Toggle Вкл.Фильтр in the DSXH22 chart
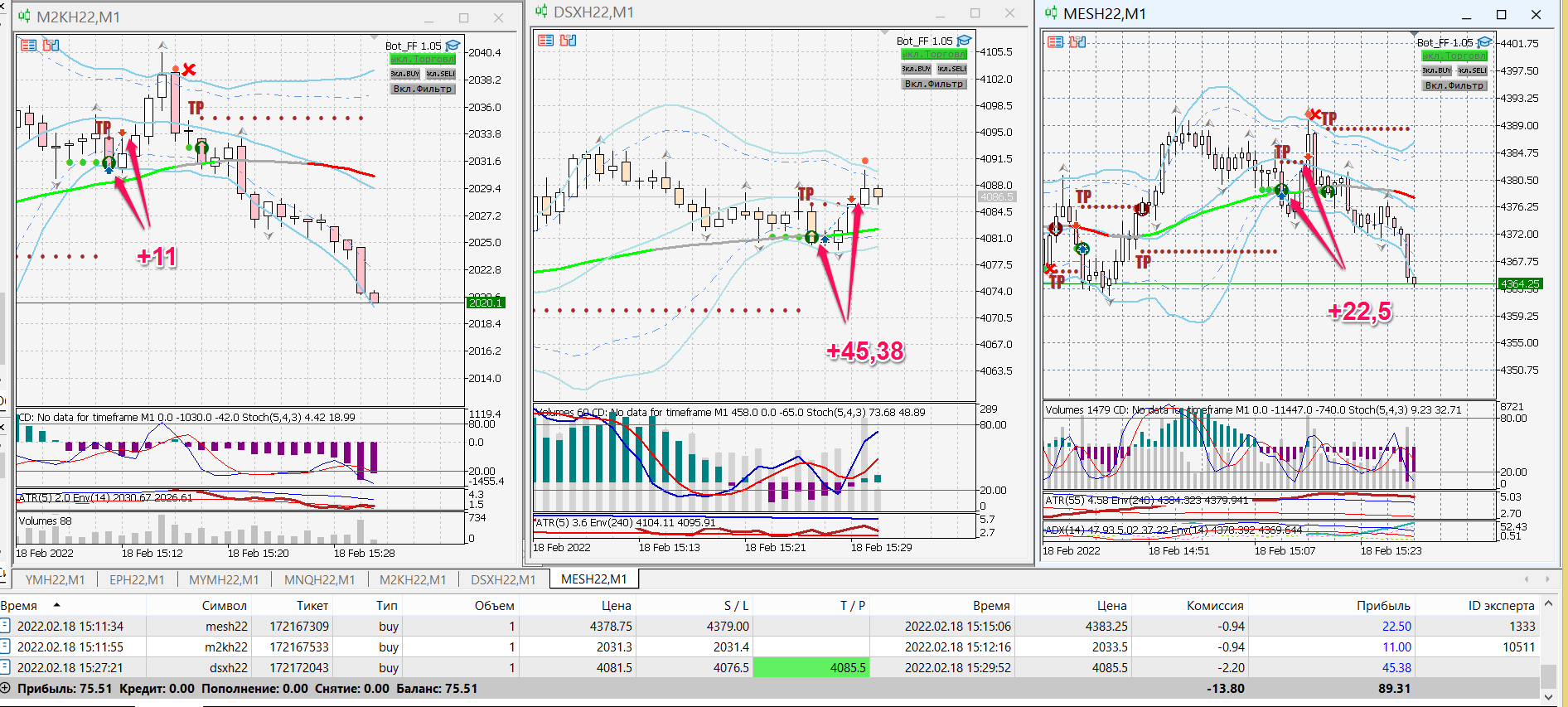This screenshot has height=707, width=1568. tap(934, 84)
